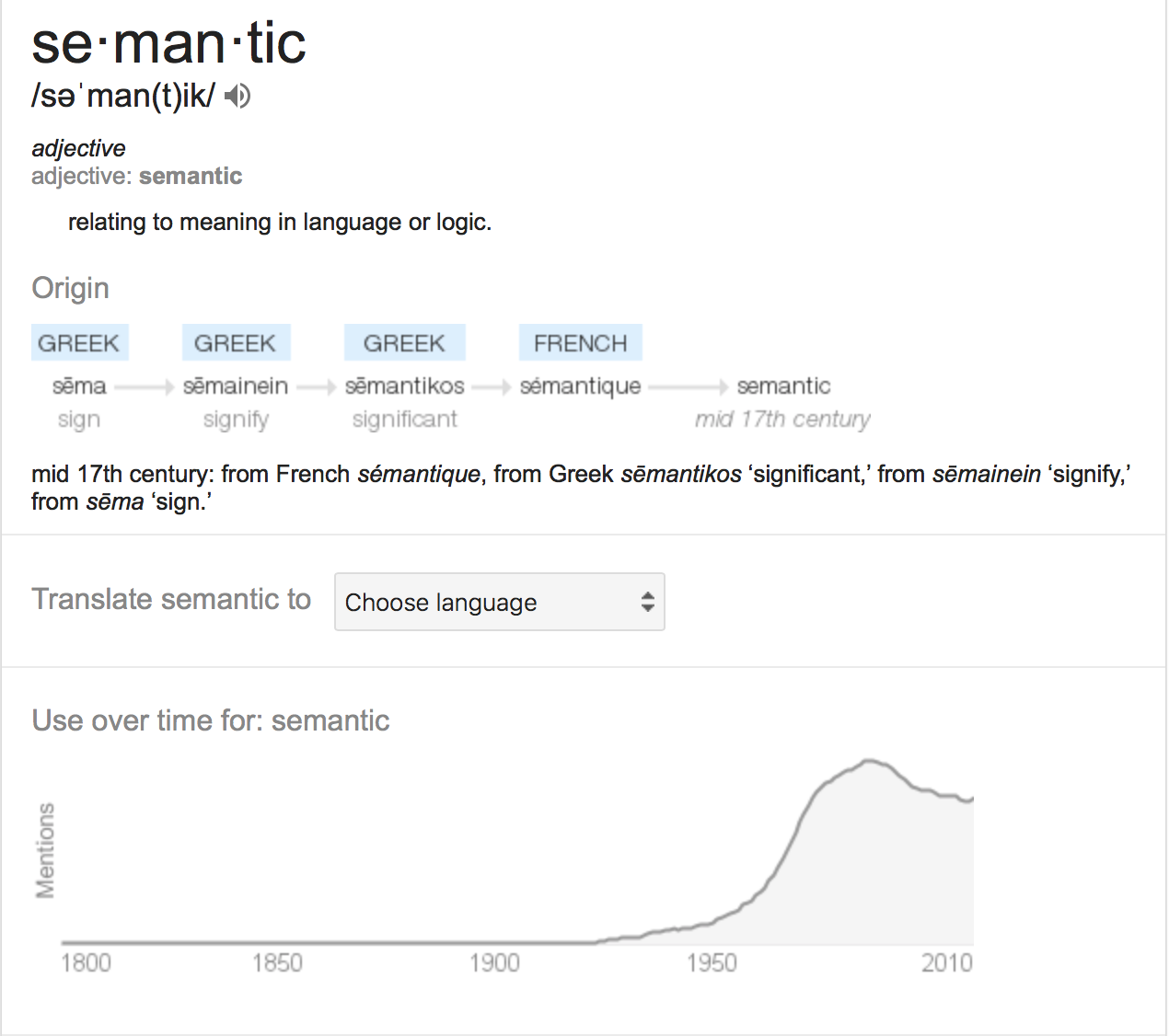Click sémantique in the etymology diagram
Image resolution: width=1169 pixels, height=1036 pixels.
tap(580, 386)
